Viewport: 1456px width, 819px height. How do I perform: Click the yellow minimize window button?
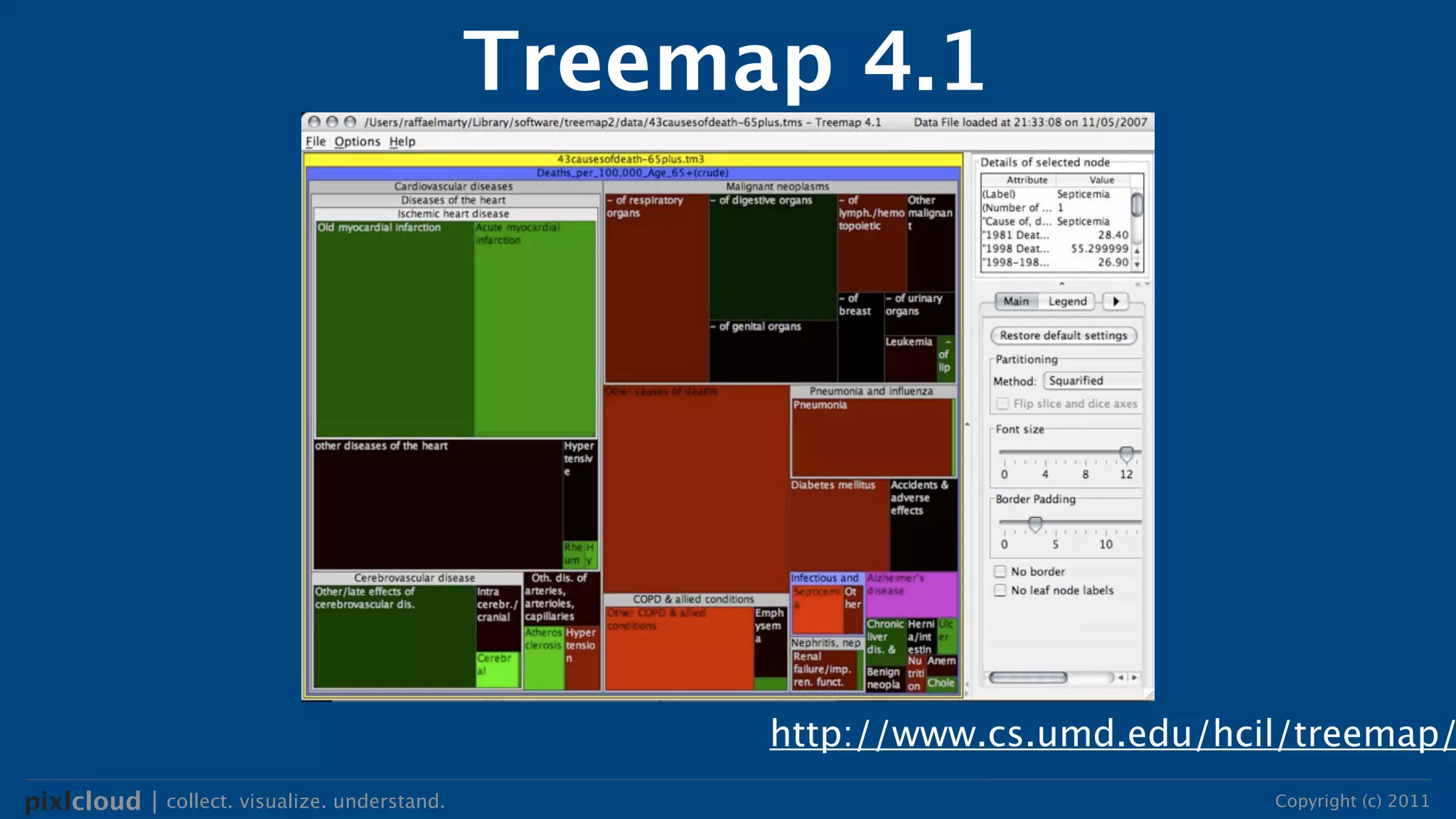332,122
